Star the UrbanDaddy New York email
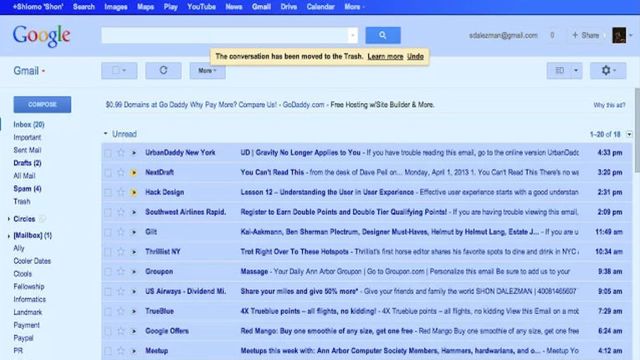The image size is (640, 360). [x=121, y=153]
